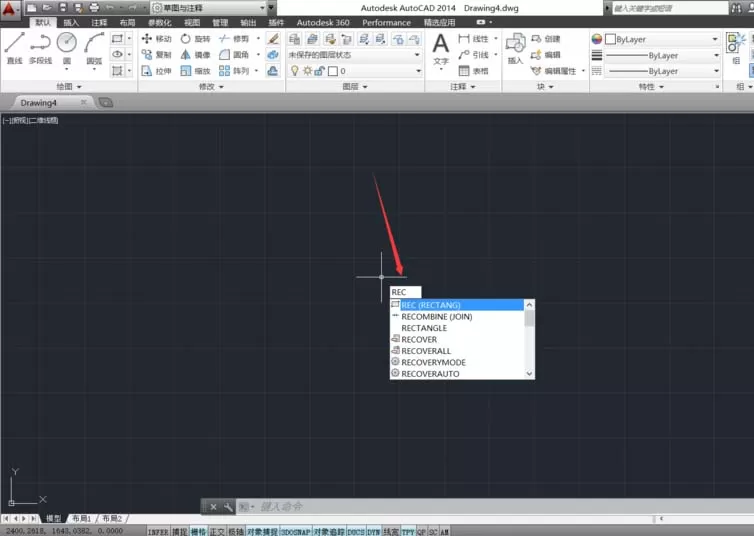Image resolution: width=754 pixels, height=536 pixels.
Task: Toggle Object Snap (对象捕捉) in status bar
Action: pyautogui.click(x=262, y=532)
